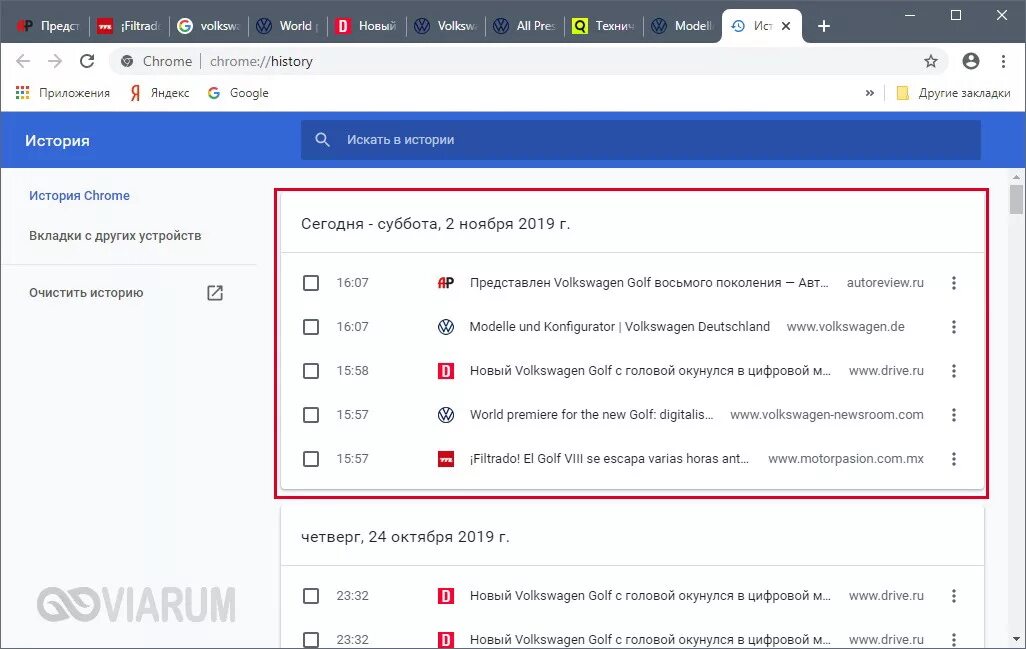
Task: Click the back navigation arrow
Action: pyautogui.click(x=23, y=61)
